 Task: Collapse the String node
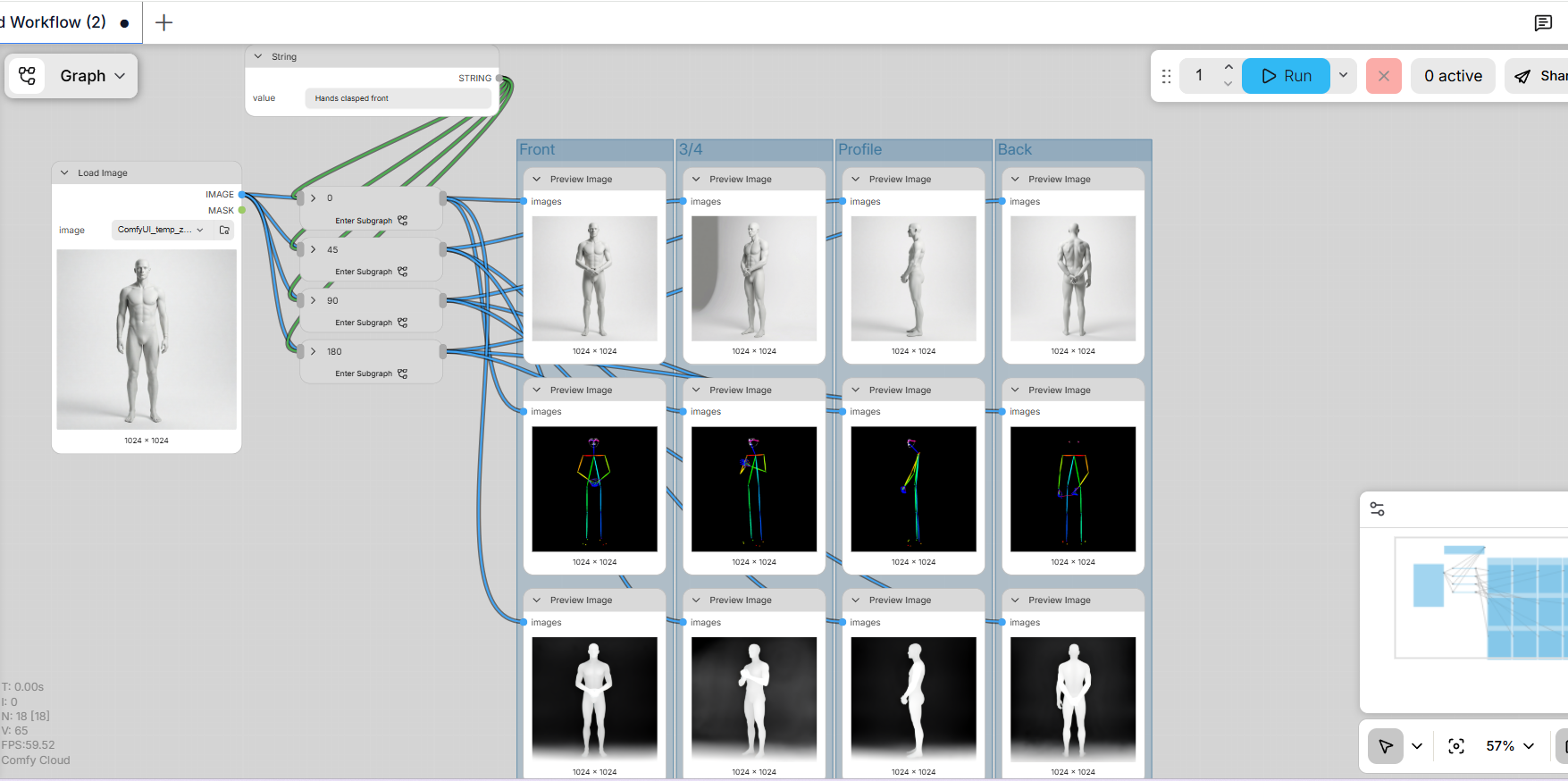point(258,56)
